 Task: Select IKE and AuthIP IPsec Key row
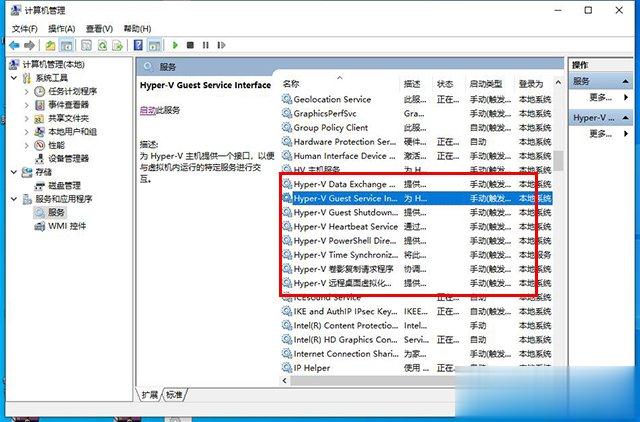coord(416,311)
